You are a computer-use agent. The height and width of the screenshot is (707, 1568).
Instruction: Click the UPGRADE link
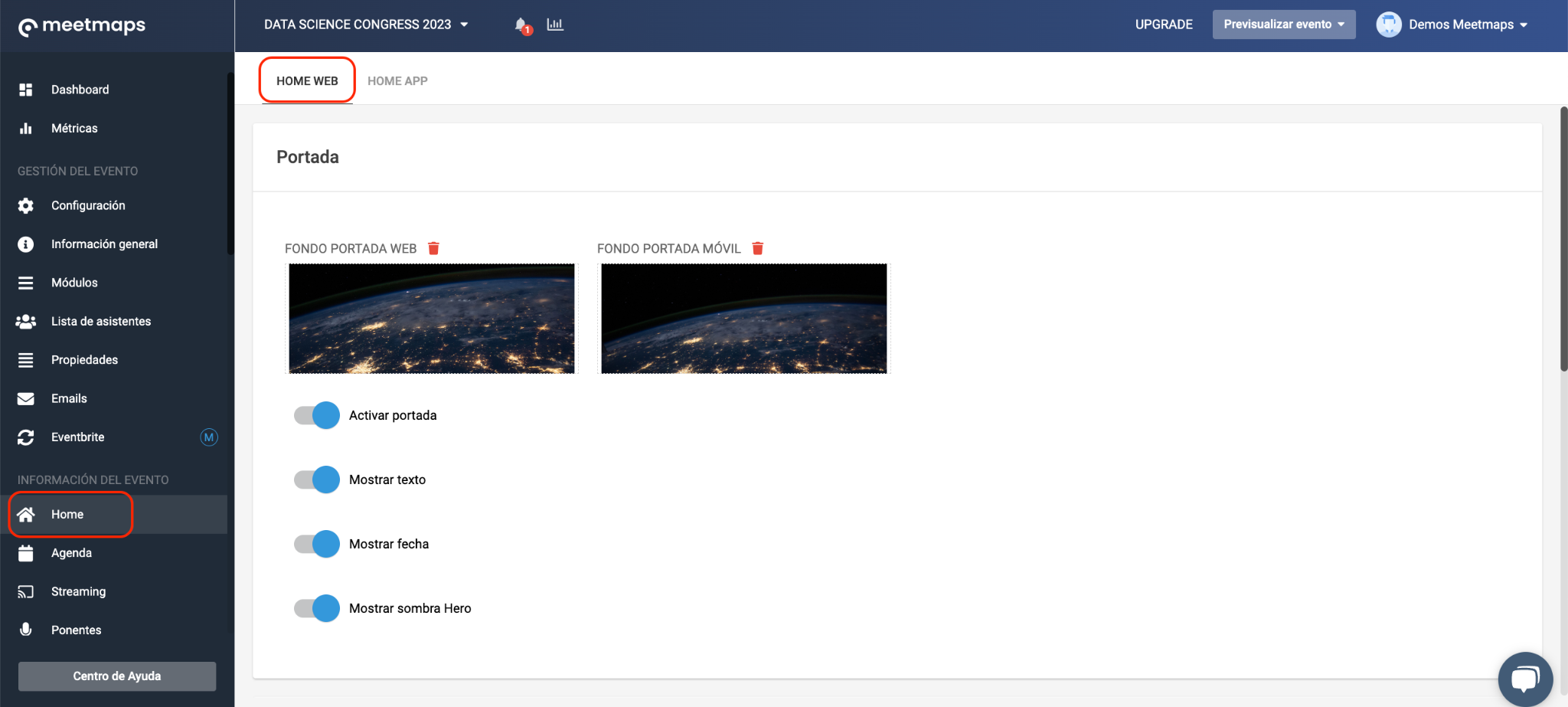1164,25
